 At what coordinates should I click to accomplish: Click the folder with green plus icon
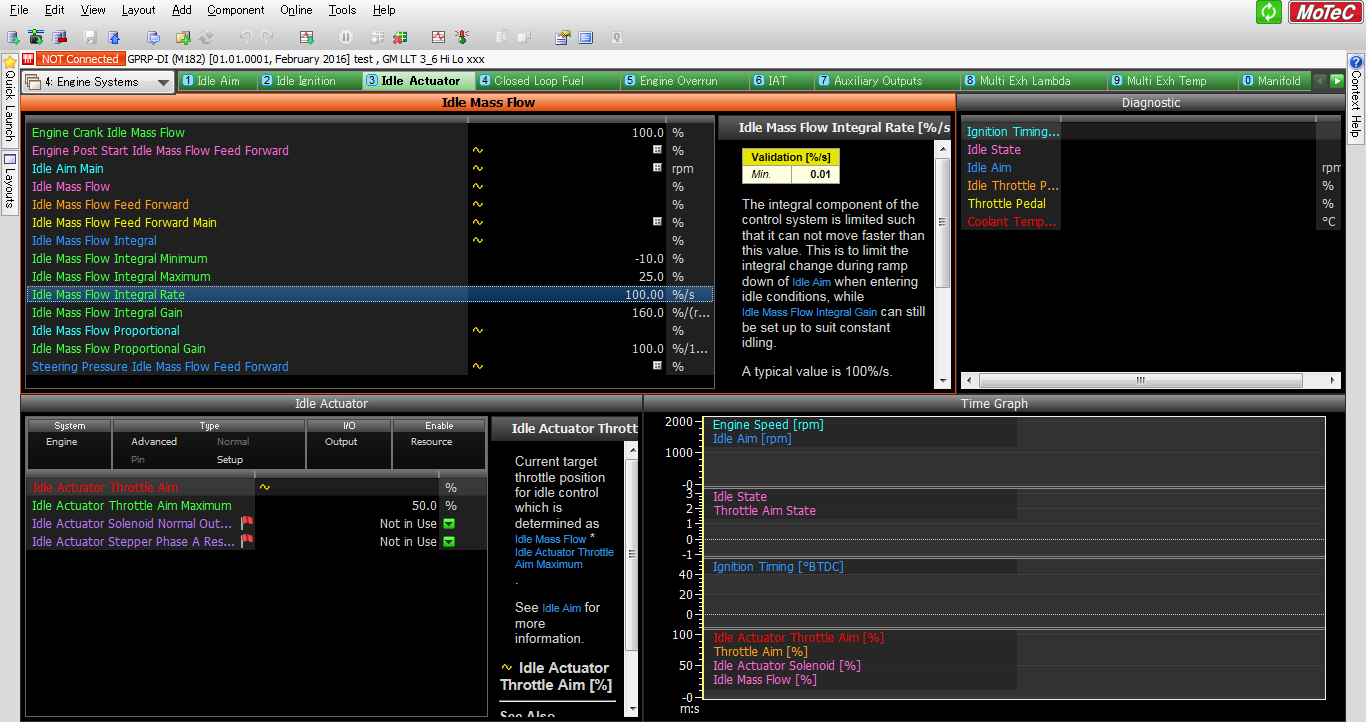[x=183, y=37]
